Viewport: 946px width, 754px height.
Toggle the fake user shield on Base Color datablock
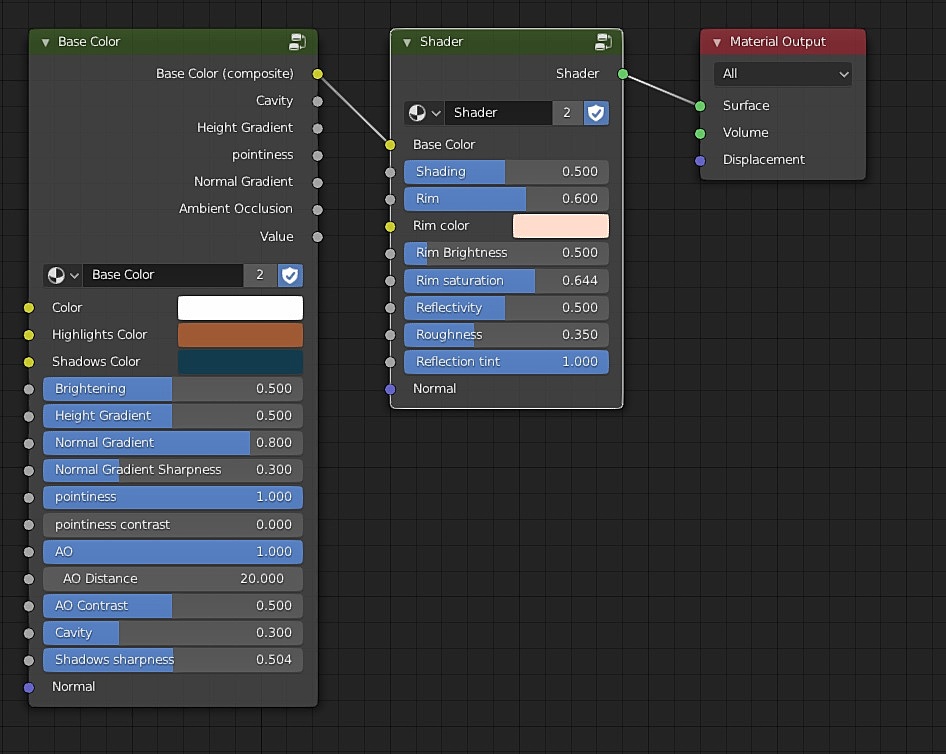(290, 275)
